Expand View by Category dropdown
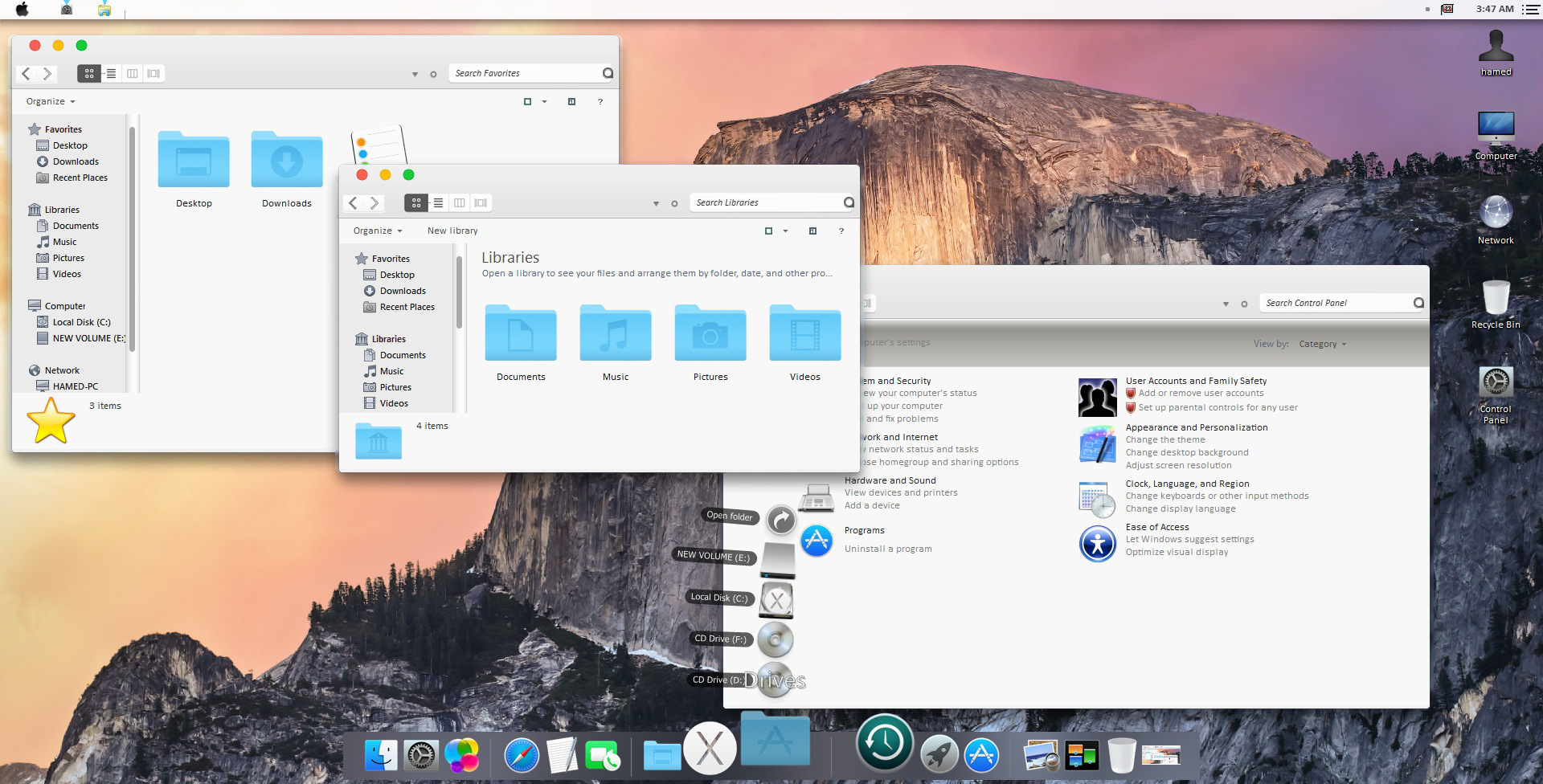The height and width of the screenshot is (784, 1543). [x=1322, y=345]
